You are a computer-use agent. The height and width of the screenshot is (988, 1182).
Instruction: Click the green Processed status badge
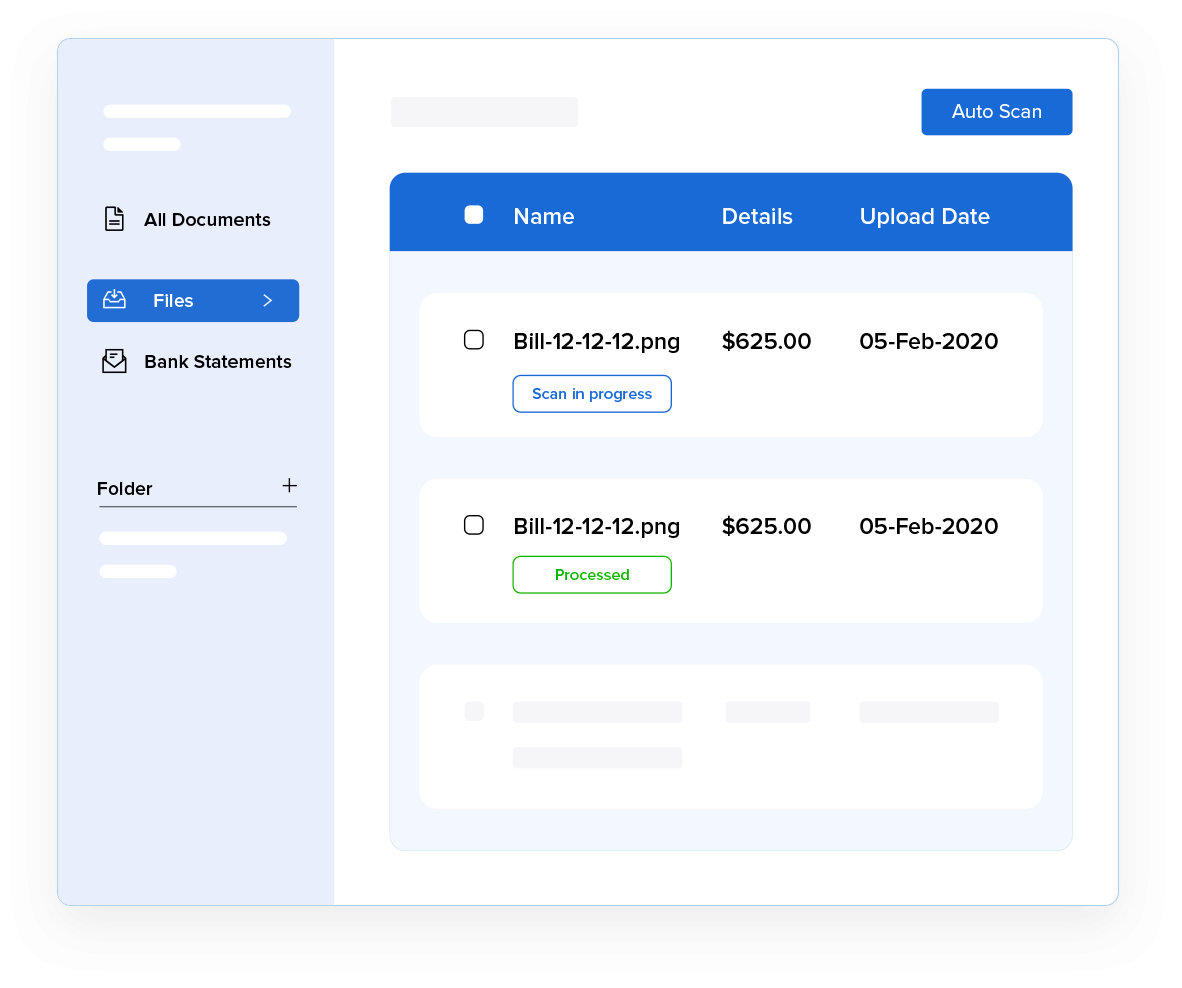pos(591,574)
